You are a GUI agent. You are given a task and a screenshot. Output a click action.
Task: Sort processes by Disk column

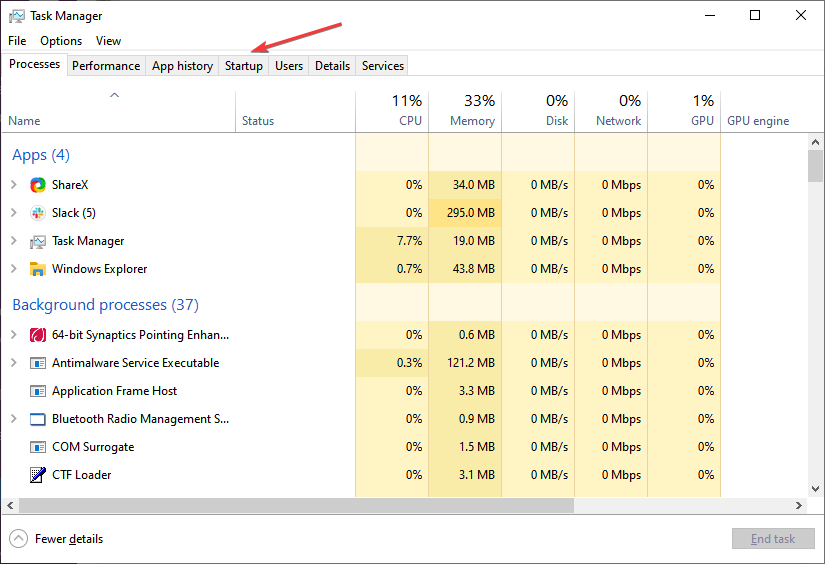click(x=538, y=111)
